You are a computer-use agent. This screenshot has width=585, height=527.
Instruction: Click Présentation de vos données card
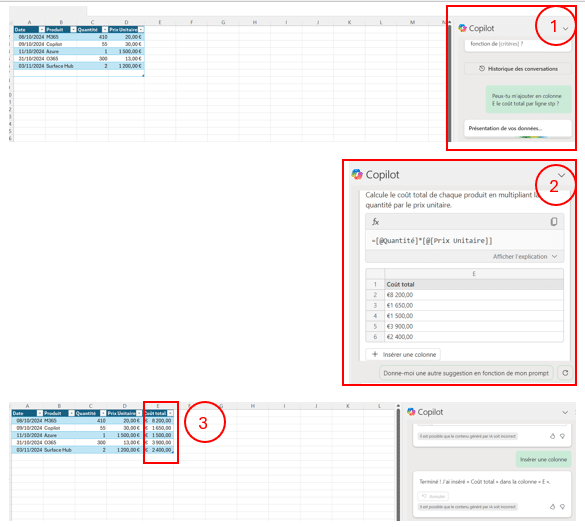(x=518, y=128)
